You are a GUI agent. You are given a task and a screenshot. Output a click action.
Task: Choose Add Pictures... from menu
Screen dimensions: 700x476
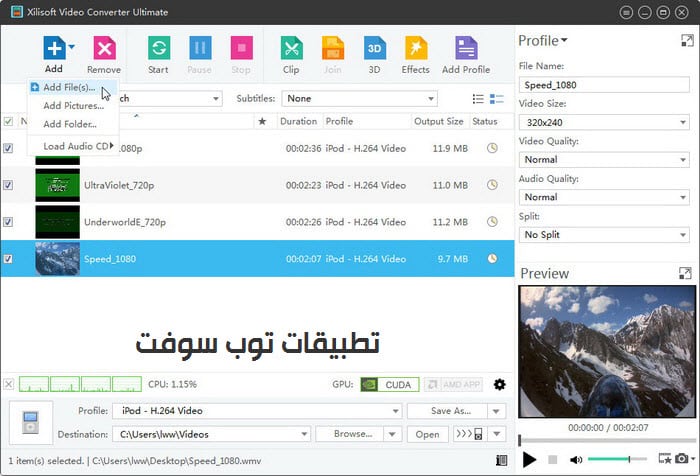73,106
